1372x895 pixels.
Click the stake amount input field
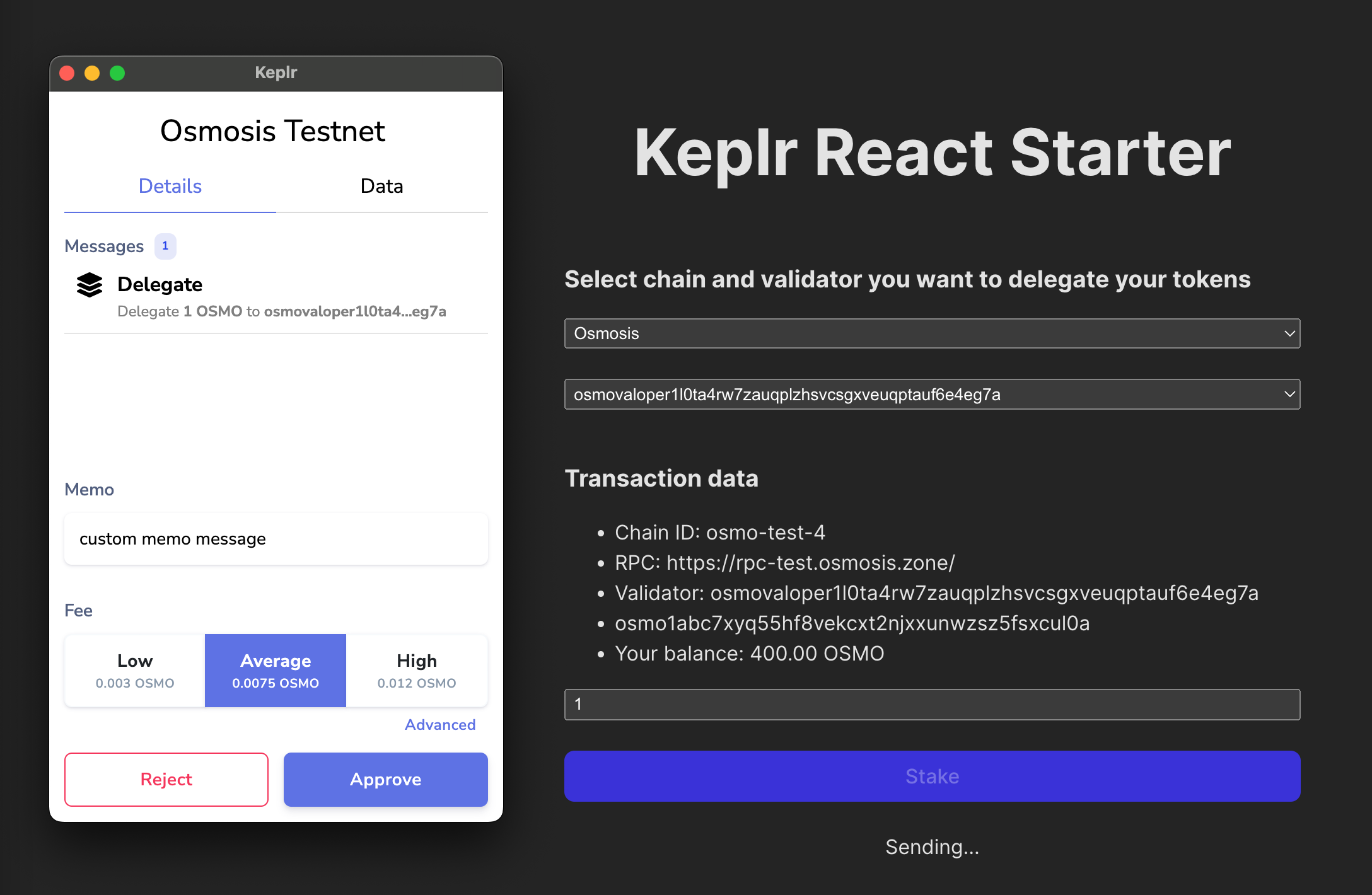pyautogui.click(x=931, y=705)
